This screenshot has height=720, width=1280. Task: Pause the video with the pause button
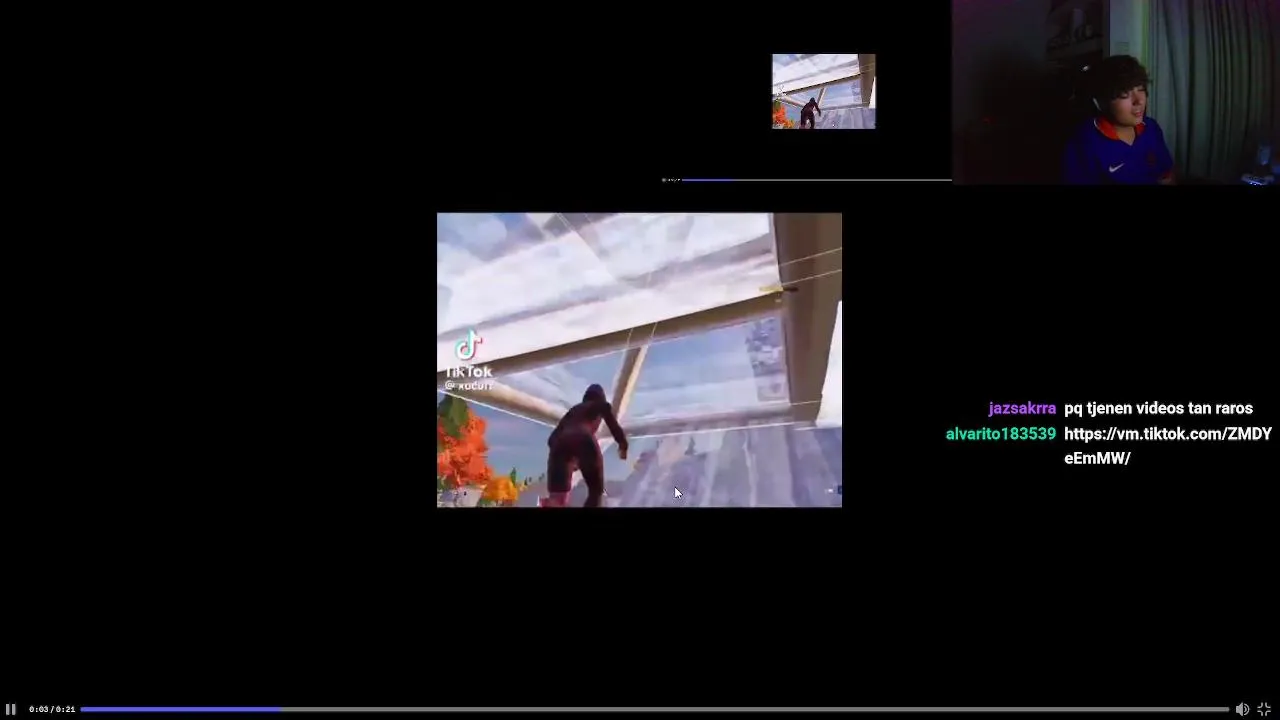[x=11, y=709]
